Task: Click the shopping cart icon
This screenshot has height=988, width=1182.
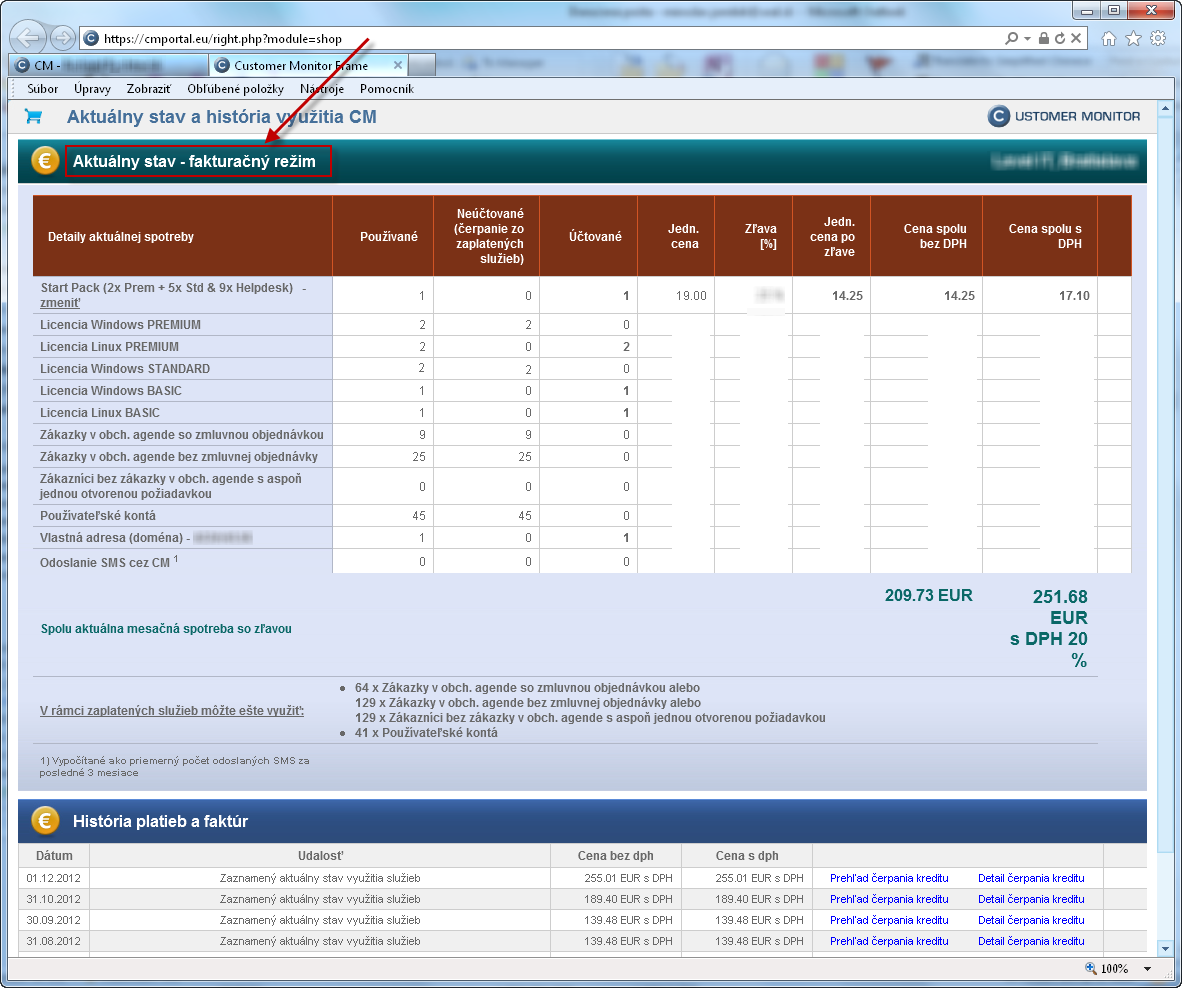Action: 33,117
